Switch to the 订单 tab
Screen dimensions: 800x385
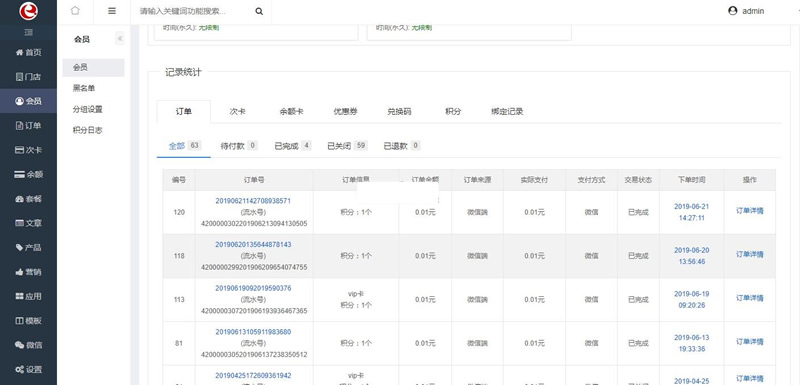click(x=184, y=112)
